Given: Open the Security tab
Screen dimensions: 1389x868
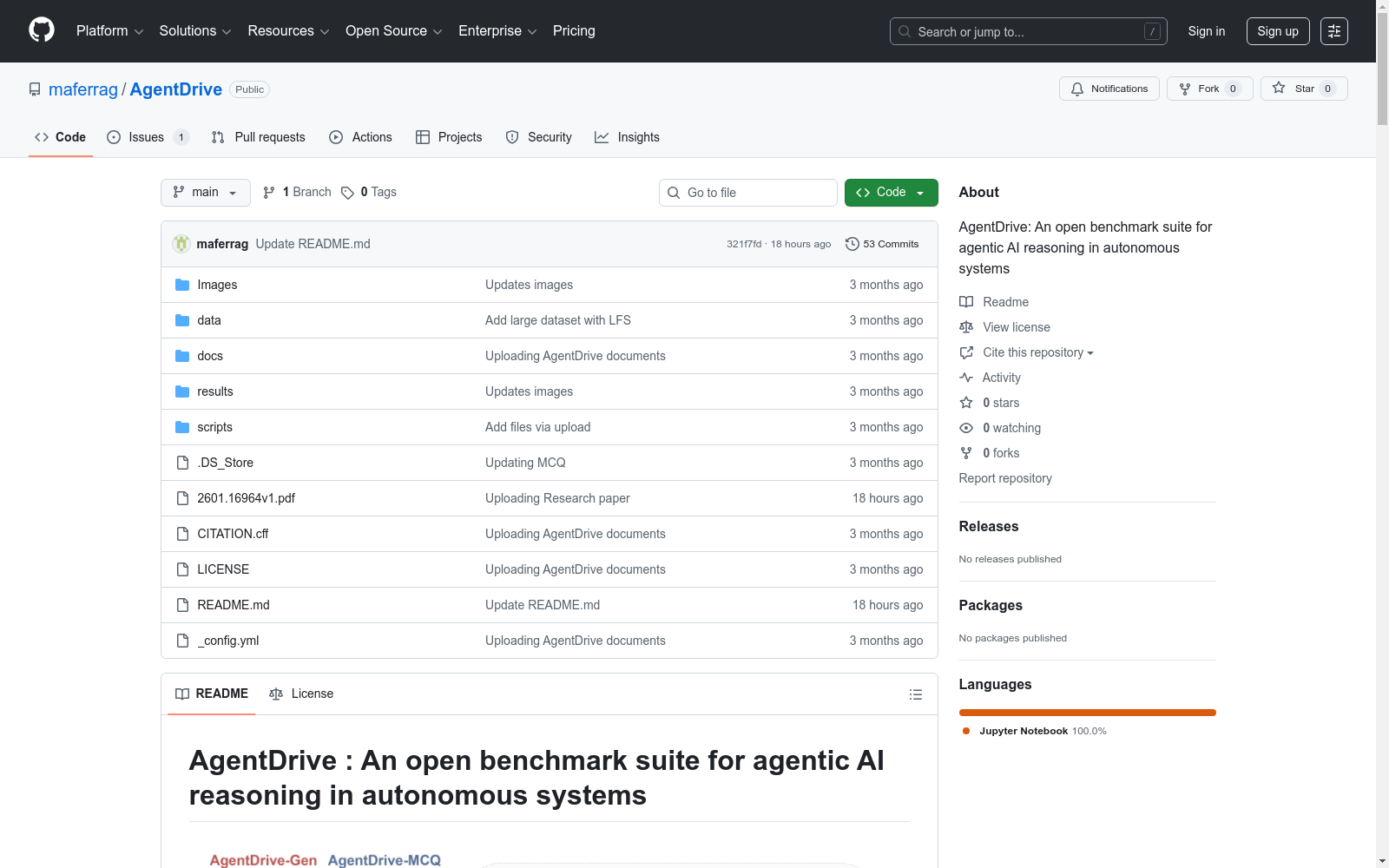Looking at the screenshot, I should point(538,137).
